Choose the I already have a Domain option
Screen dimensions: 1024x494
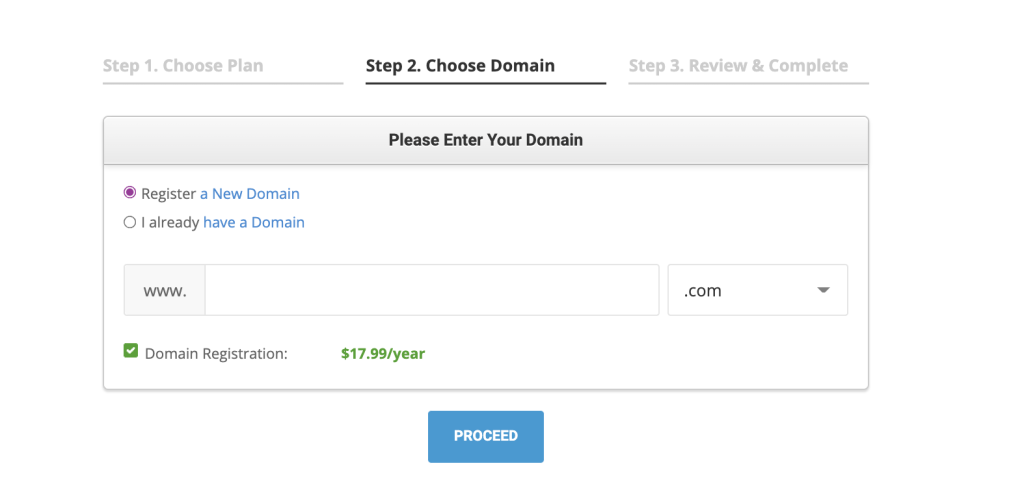tap(130, 222)
